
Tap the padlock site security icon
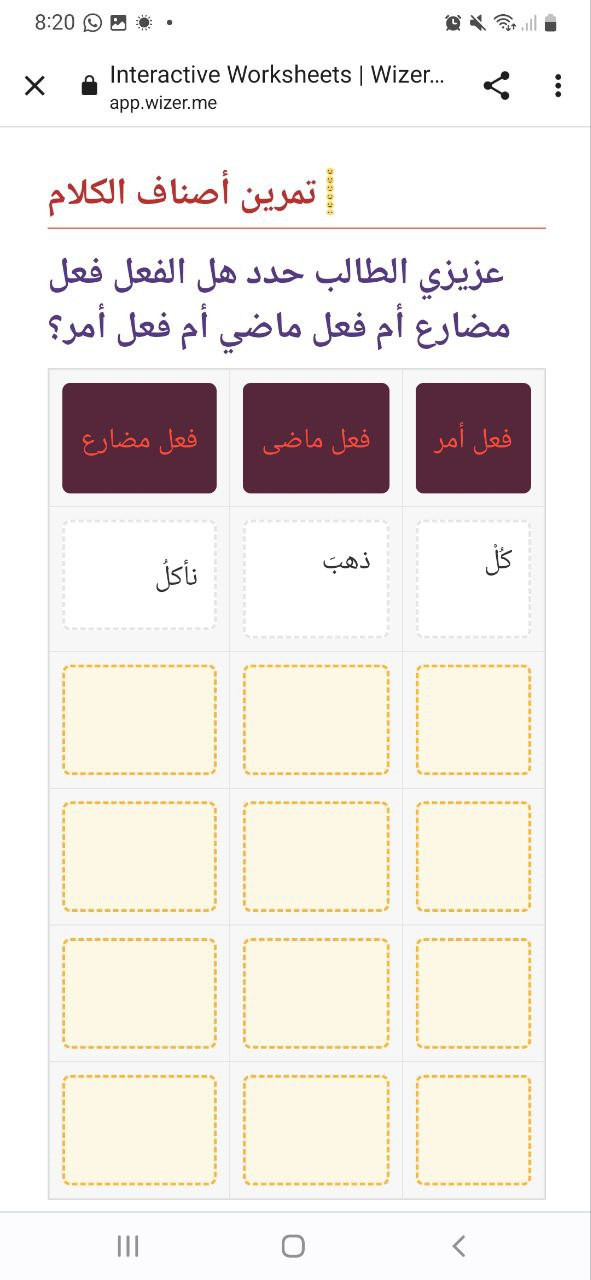pyautogui.click(x=89, y=86)
